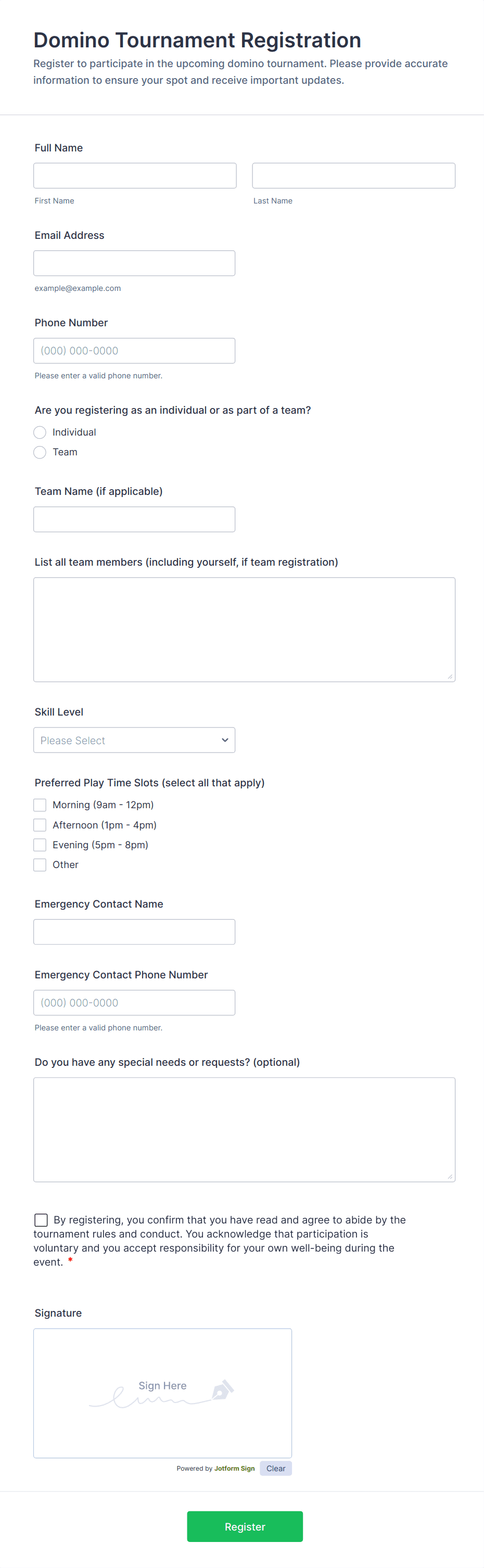This screenshot has height=1568, width=484.
Task: Select the Individual registration radio button
Action: pyautogui.click(x=40, y=432)
